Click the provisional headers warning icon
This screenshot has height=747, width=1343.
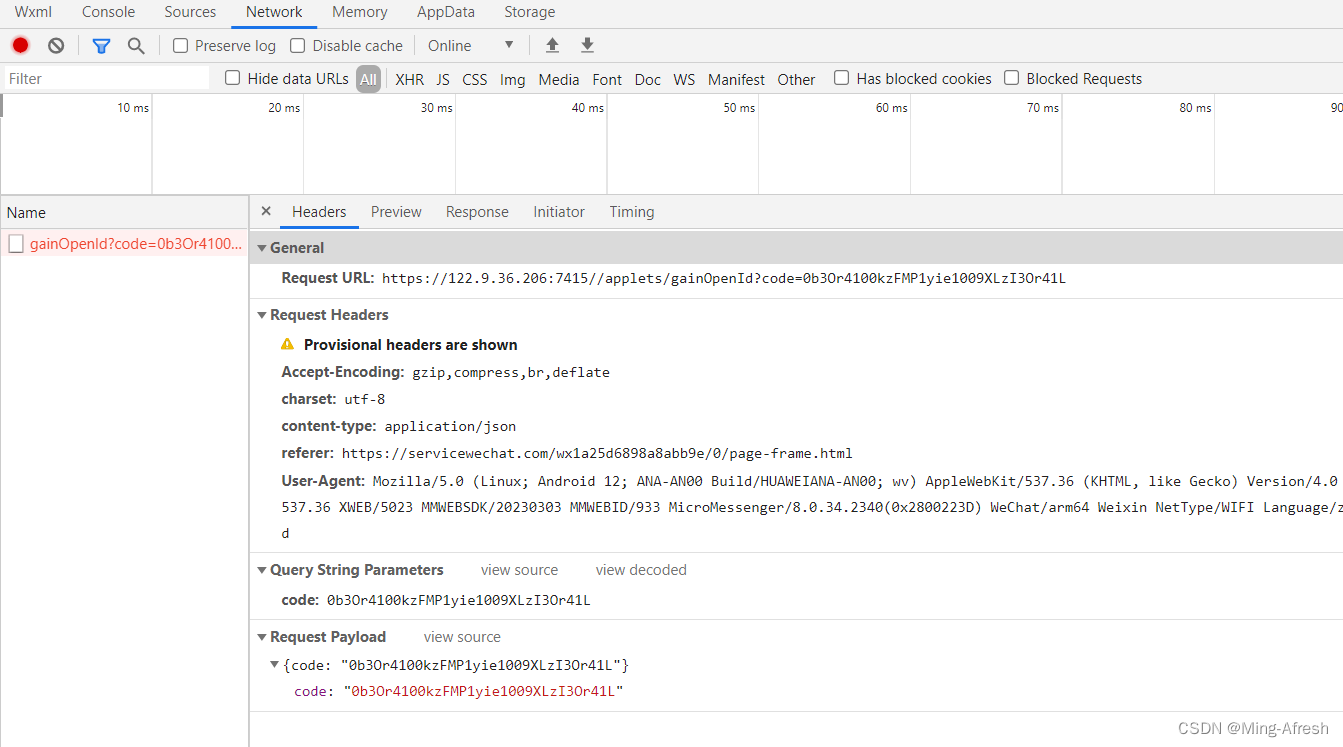point(288,344)
